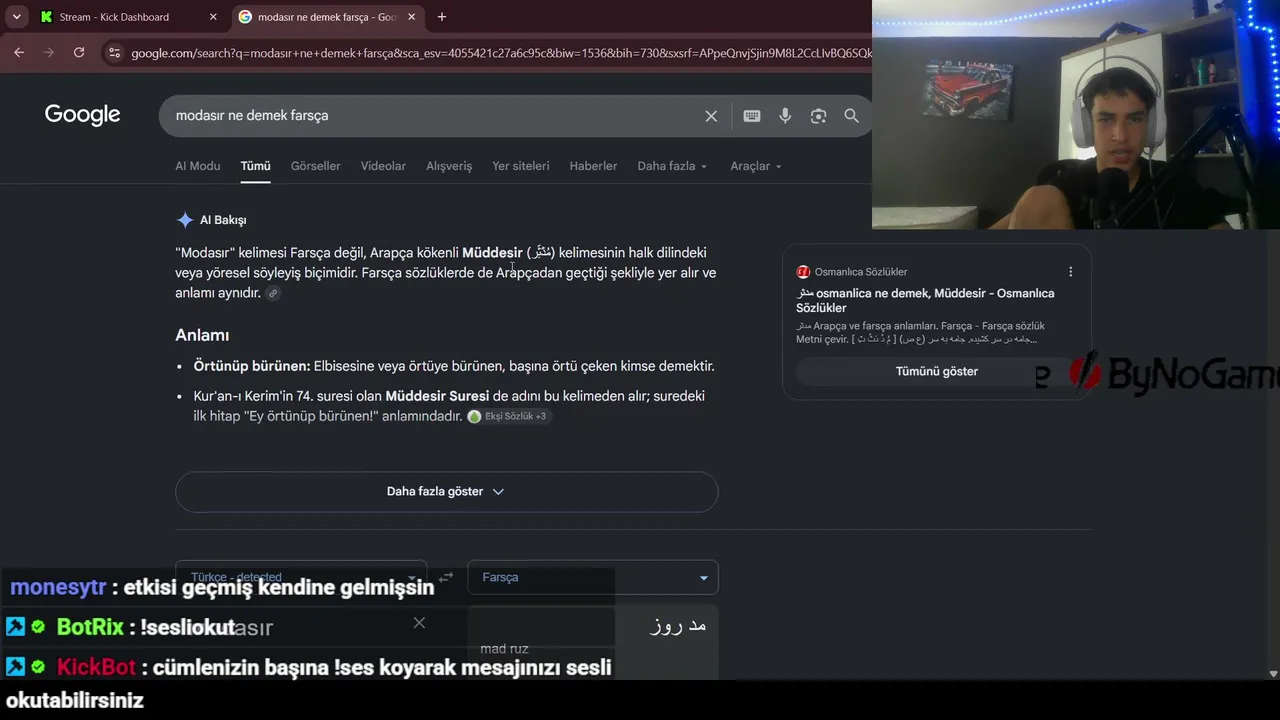Open the Müddesir - Osmanlıca Sözlükler result
The image size is (1280, 720).
click(x=925, y=300)
